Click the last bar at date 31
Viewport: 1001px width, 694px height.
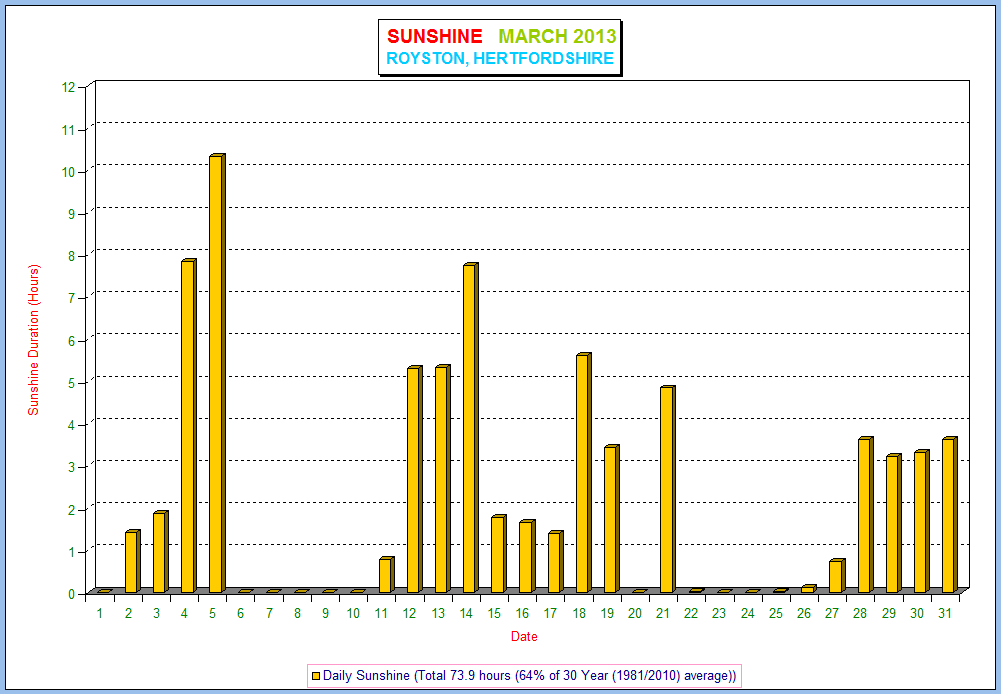[949, 515]
